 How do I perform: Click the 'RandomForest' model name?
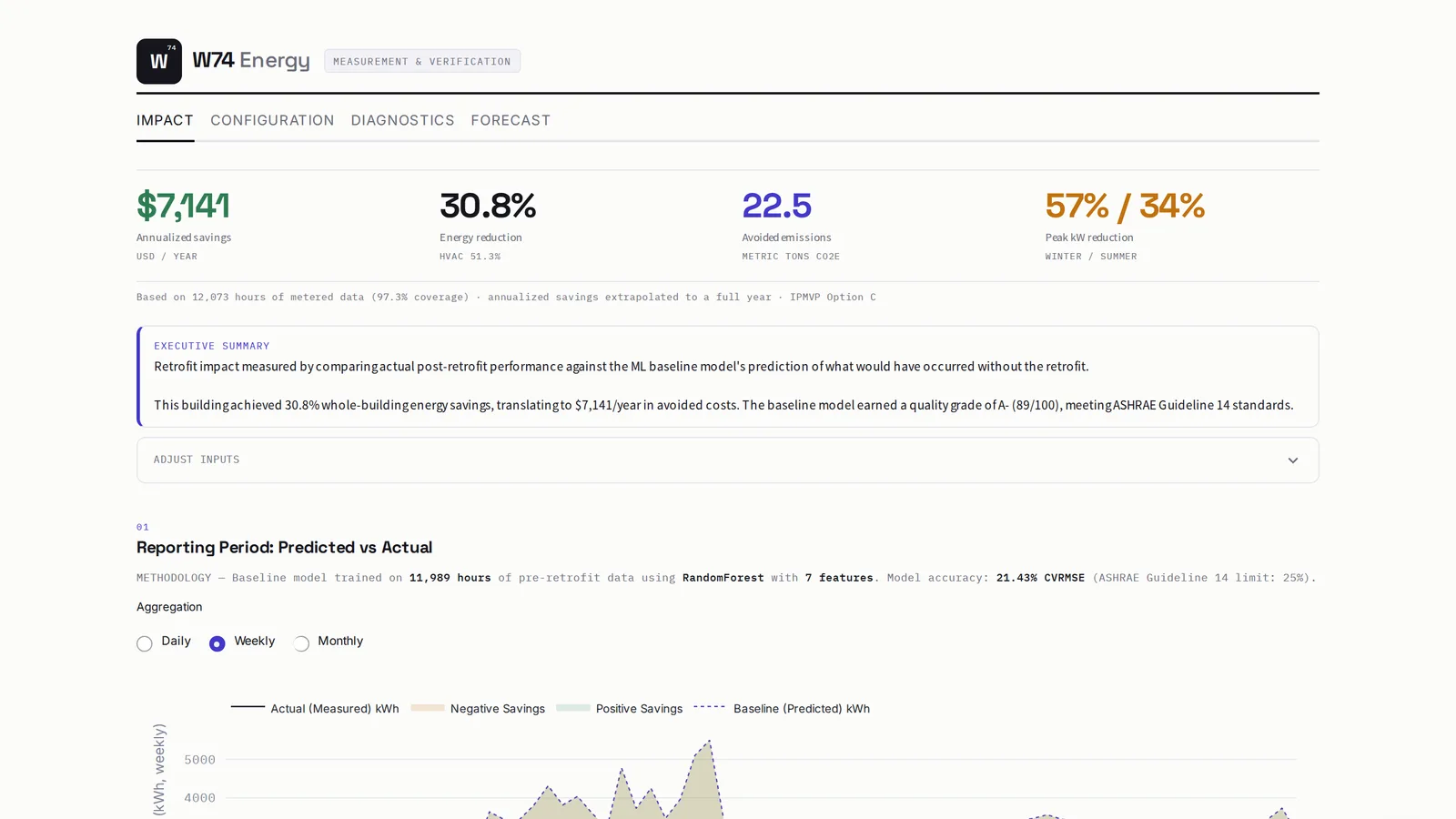[x=723, y=577]
